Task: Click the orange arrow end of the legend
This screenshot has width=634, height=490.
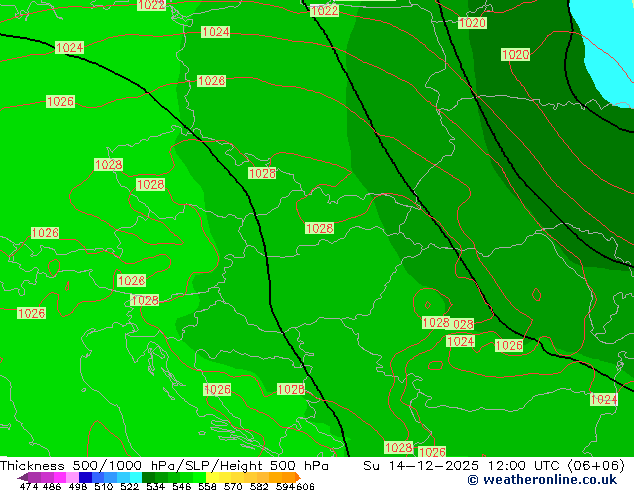Action: pyautogui.click(x=298, y=477)
